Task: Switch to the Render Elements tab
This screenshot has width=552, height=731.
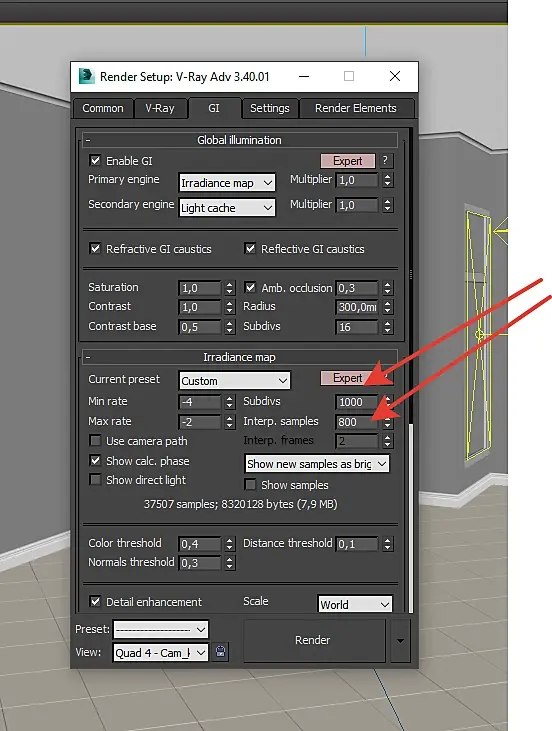Action: (x=356, y=108)
